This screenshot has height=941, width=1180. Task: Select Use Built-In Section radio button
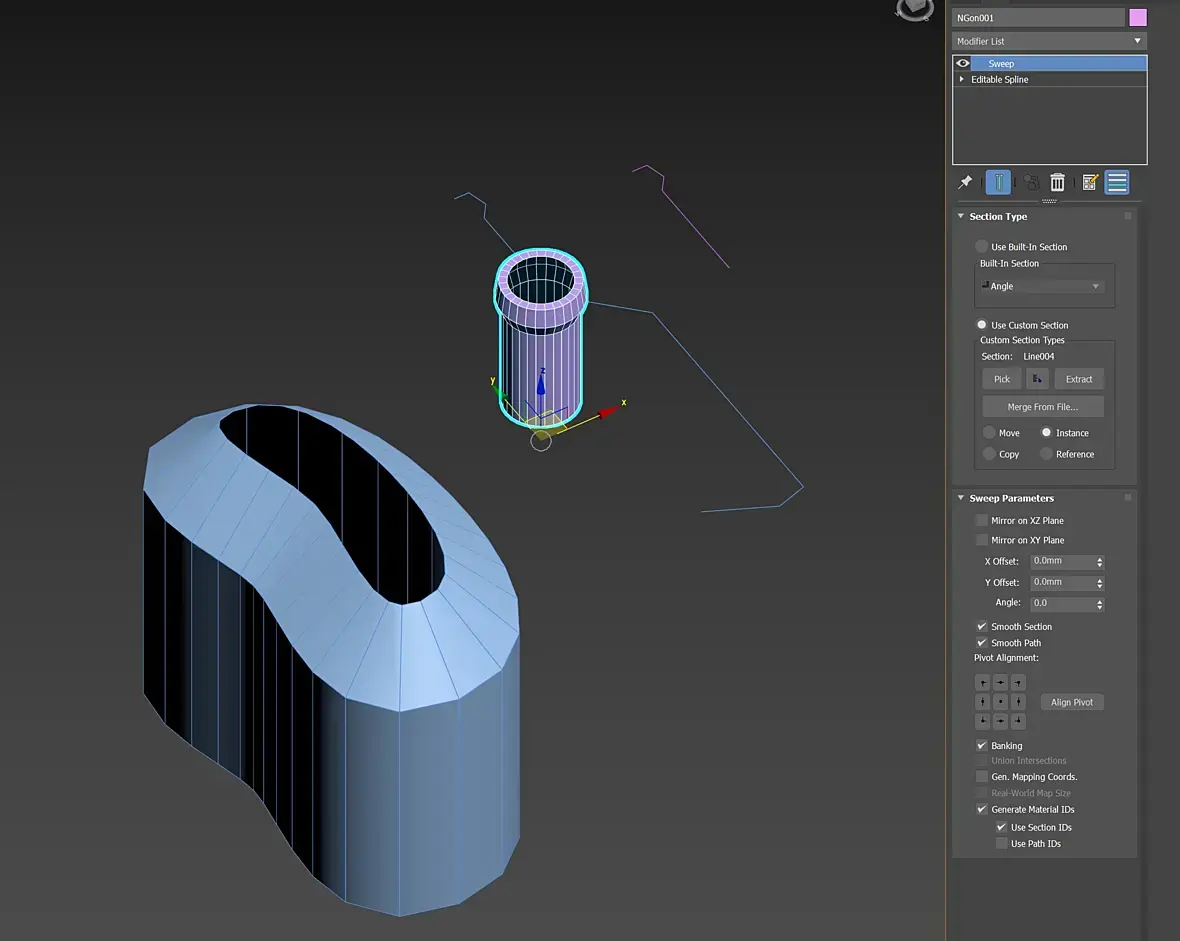[x=982, y=246]
